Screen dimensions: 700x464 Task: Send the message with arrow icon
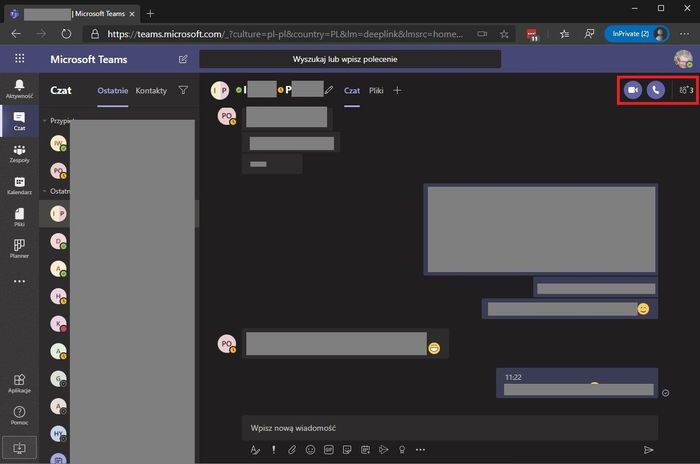[x=648, y=450]
